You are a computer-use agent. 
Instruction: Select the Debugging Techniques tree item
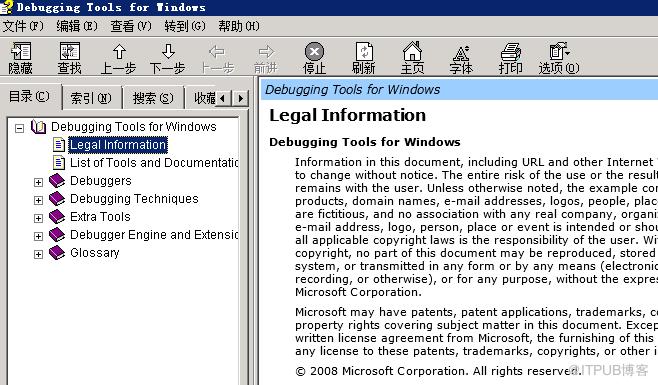134,199
